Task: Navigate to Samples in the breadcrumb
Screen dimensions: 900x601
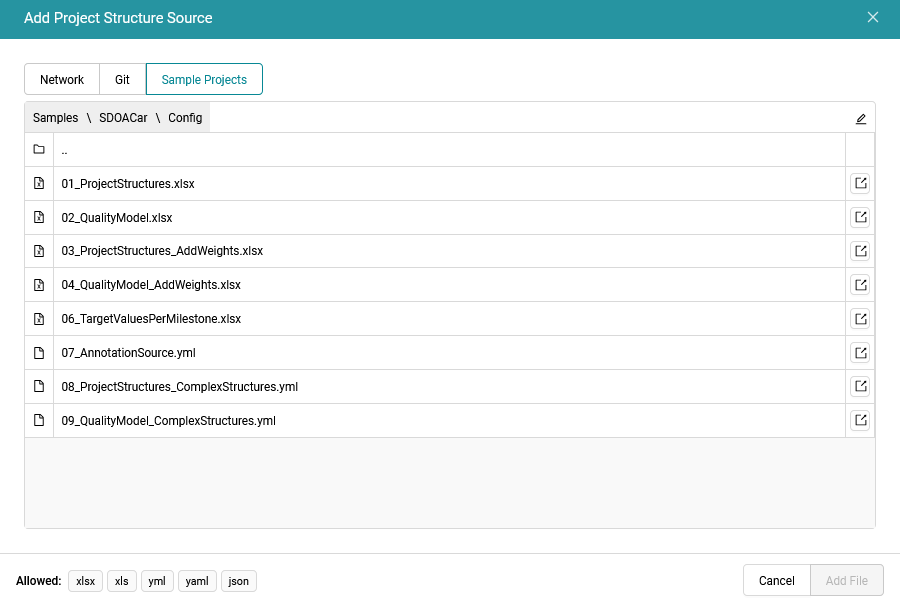Action: pos(56,118)
